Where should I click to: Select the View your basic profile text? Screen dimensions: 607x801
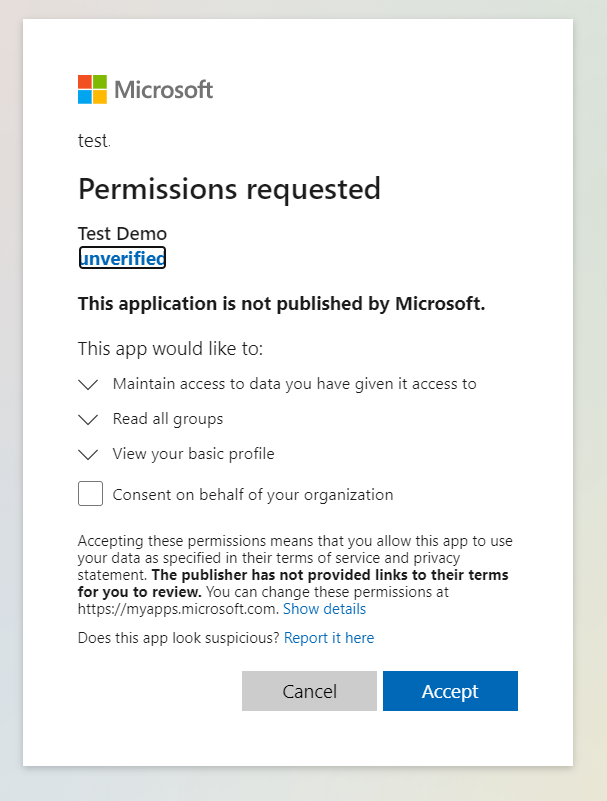click(193, 454)
